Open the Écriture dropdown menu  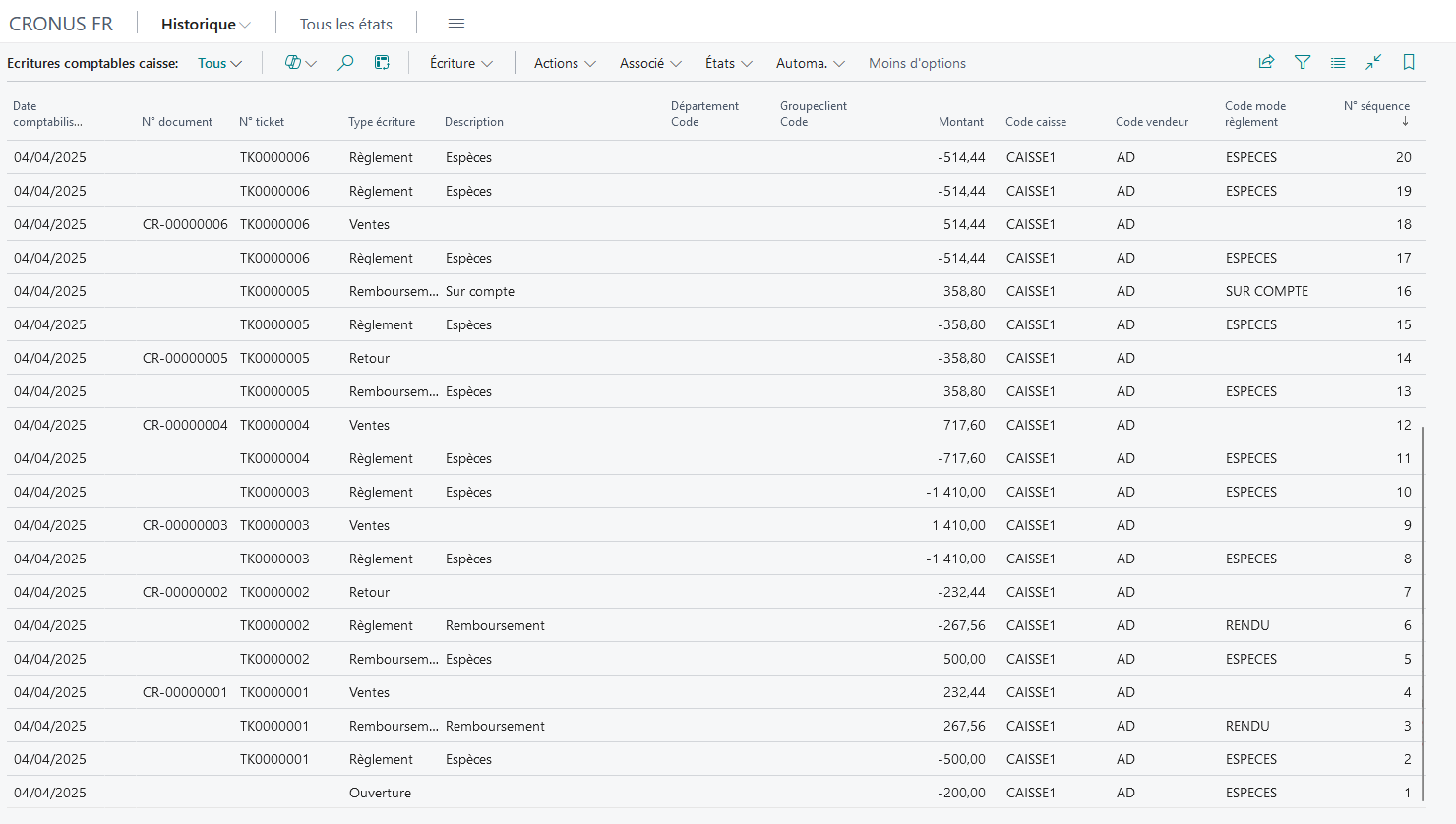[461, 63]
